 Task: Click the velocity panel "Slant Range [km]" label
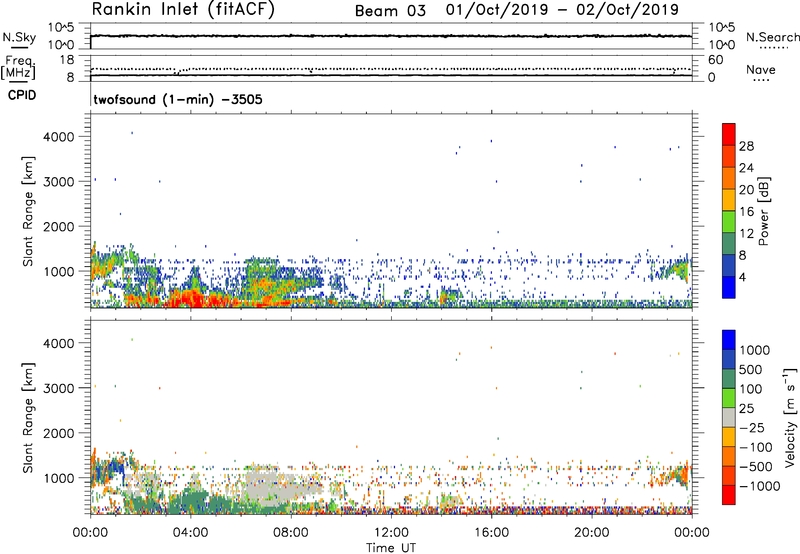(28, 418)
